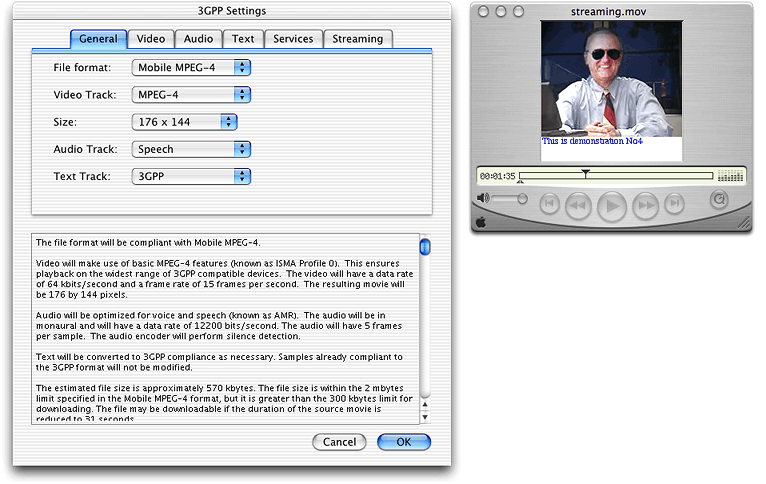
Task: Click the player timeline scrub bar
Action: tap(616, 175)
